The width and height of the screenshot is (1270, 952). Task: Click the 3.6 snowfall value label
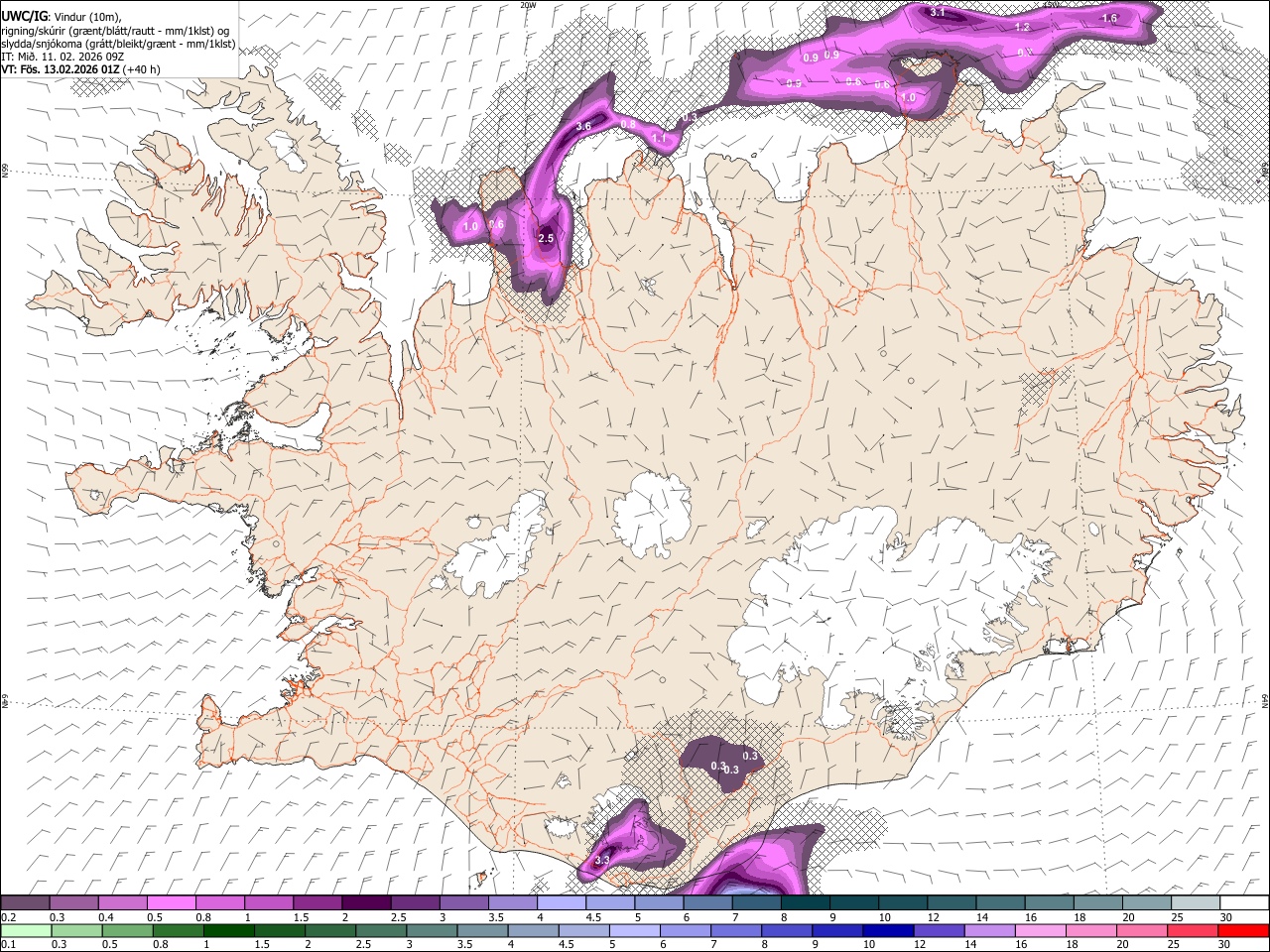583,126
